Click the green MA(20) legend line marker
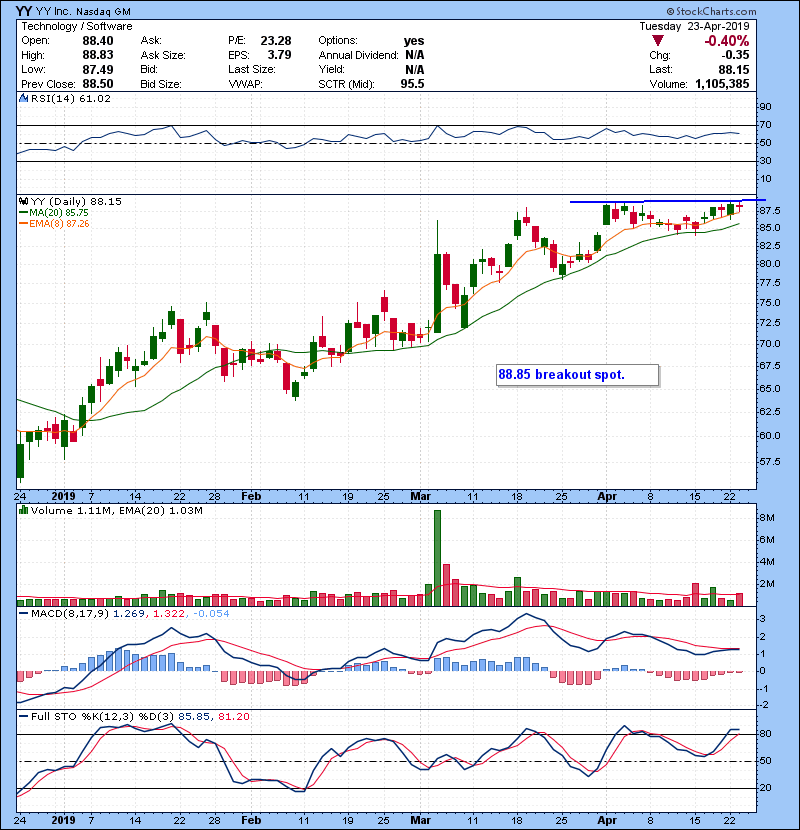 click(23, 213)
